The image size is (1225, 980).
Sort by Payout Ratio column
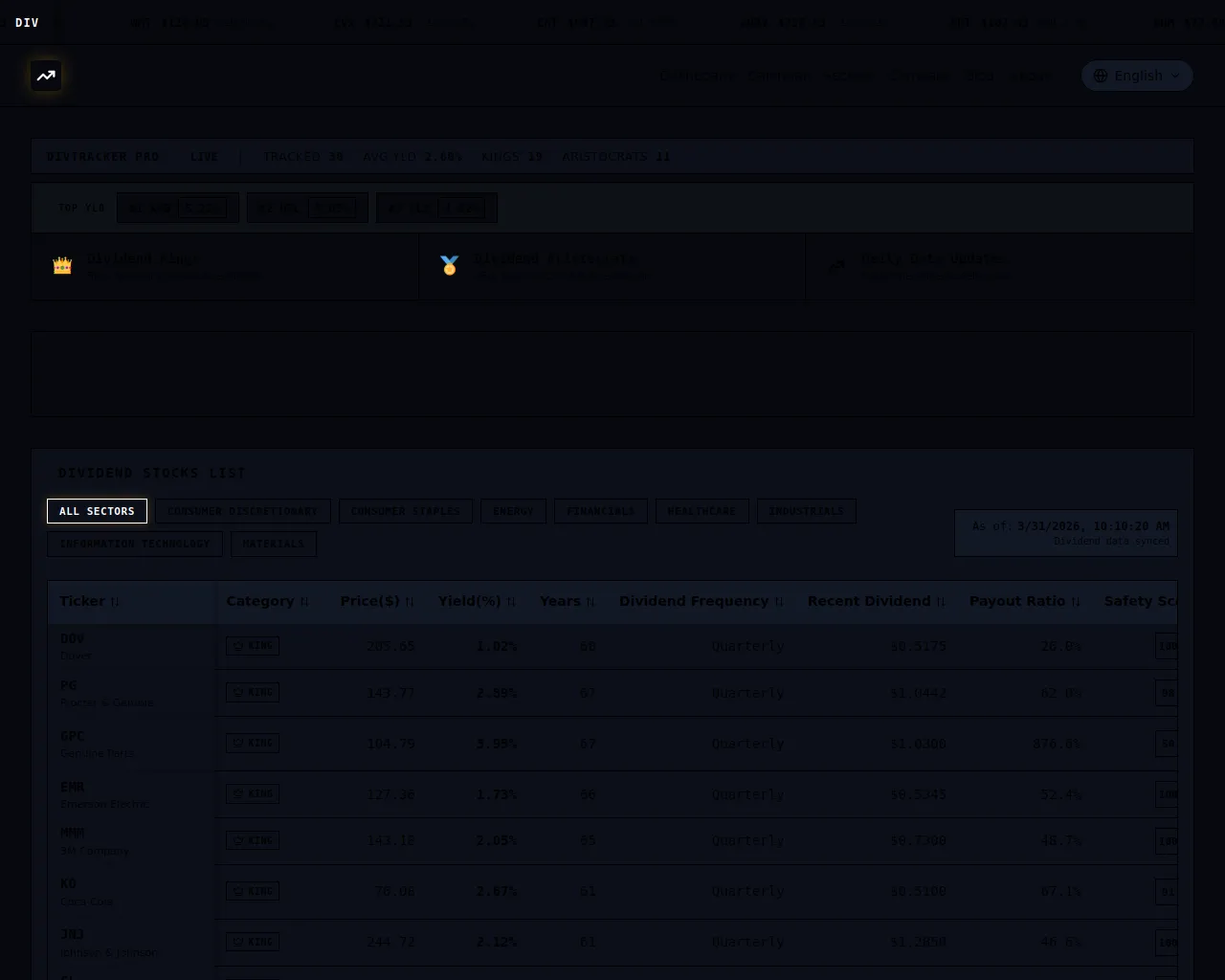tap(1076, 602)
